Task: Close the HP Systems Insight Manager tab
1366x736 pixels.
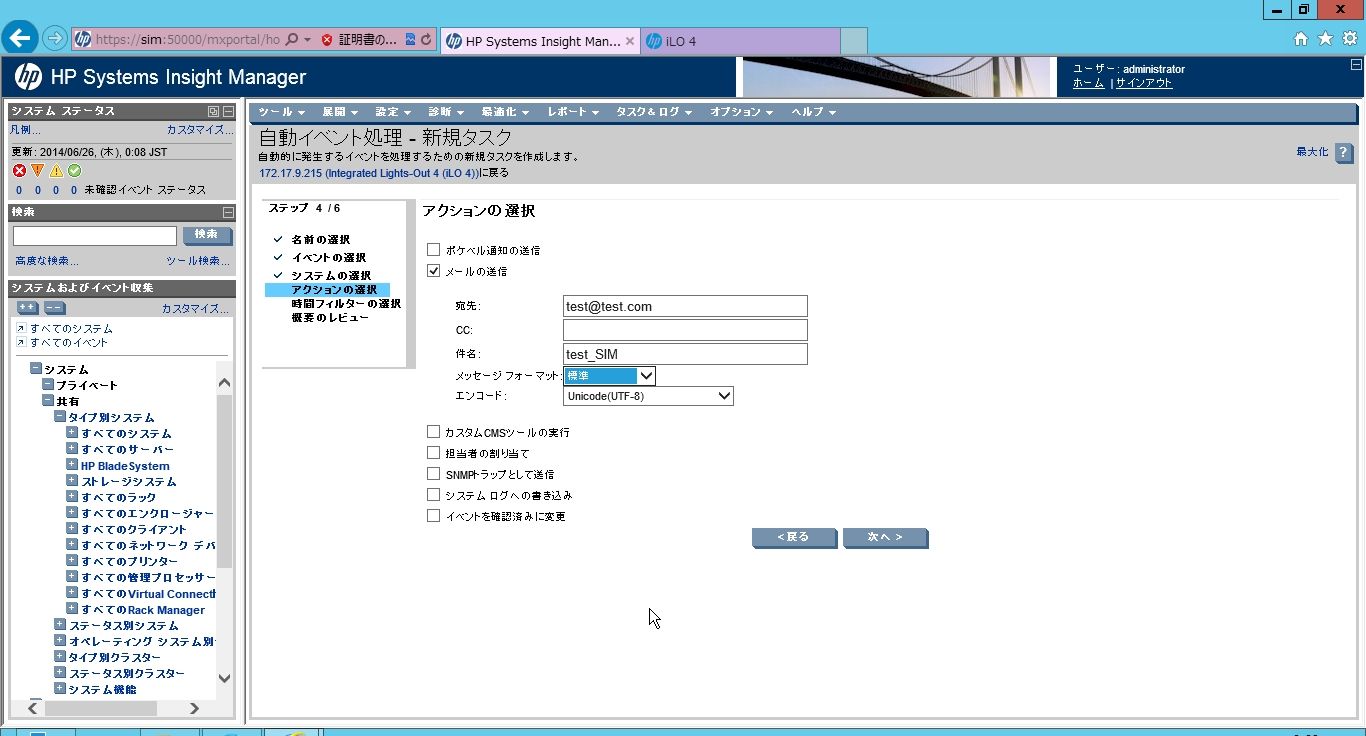Action: pos(629,41)
